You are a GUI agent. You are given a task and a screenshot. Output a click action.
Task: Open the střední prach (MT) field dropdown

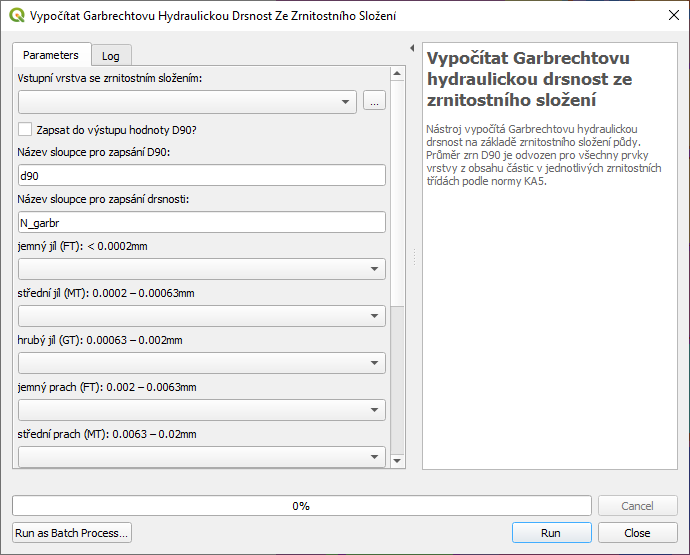(202, 457)
